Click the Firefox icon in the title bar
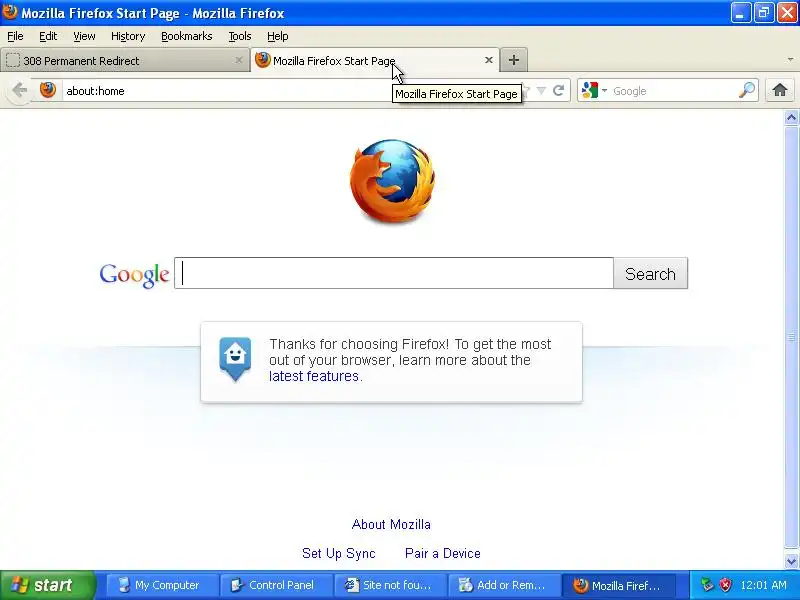Viewport: 800px width, 600px height. coord(9,11)
